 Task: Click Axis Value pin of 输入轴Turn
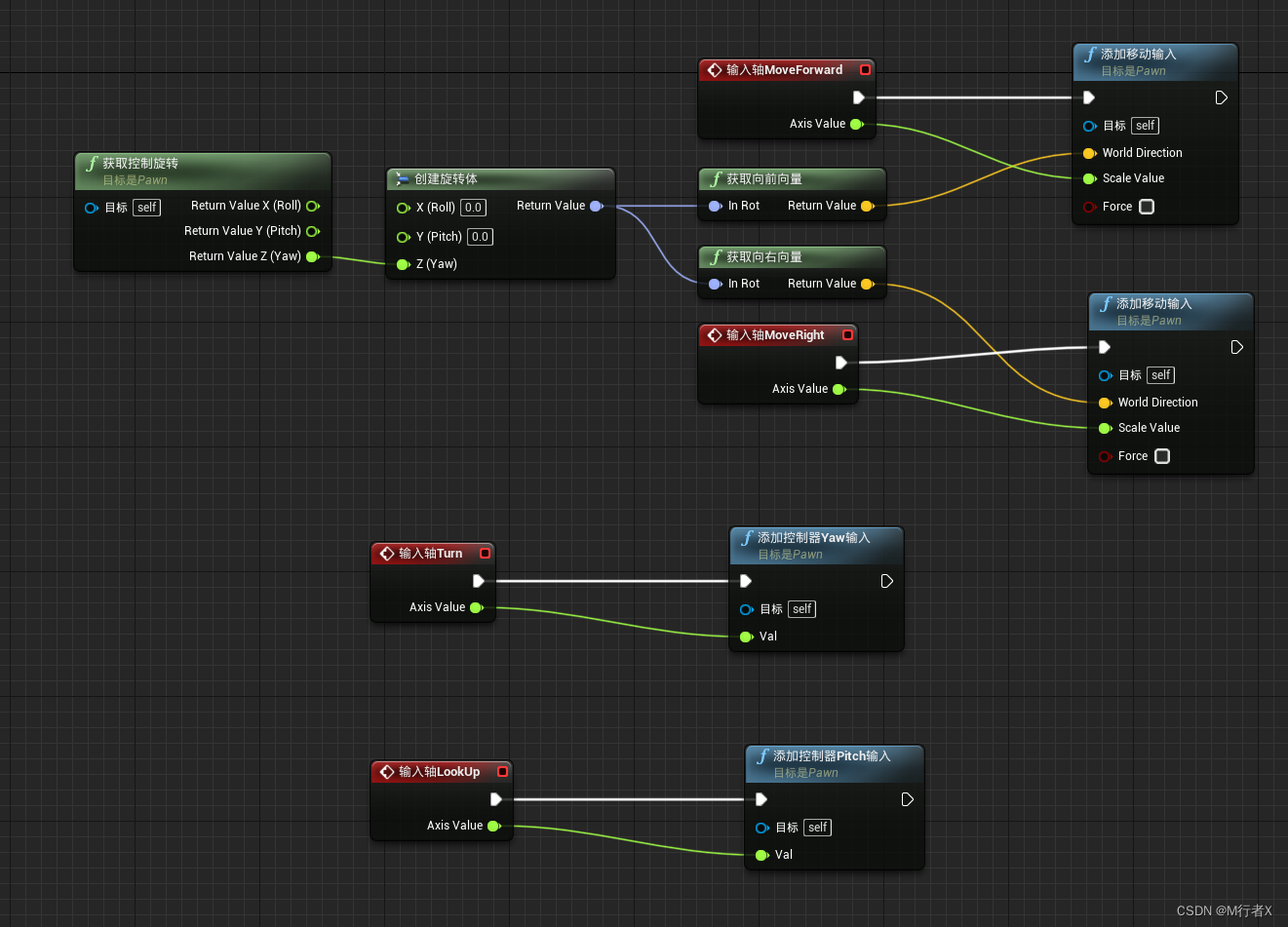click(x=477, y=607)
